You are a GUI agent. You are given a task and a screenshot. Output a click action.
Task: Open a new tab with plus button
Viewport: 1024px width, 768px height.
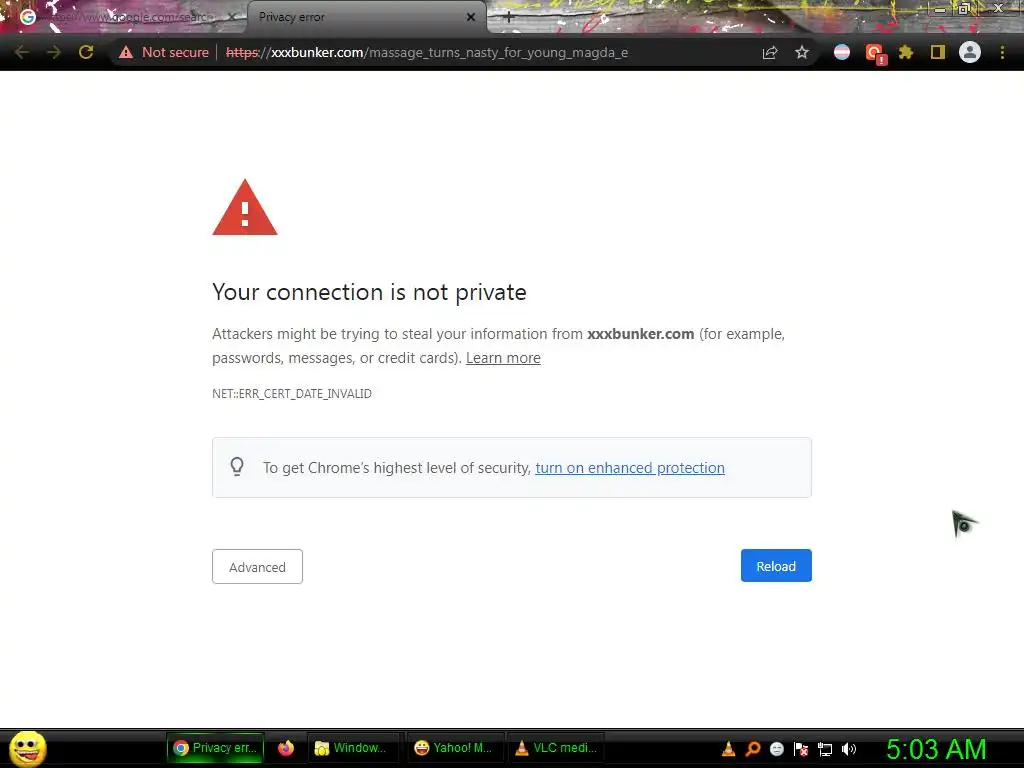point(509,18)
